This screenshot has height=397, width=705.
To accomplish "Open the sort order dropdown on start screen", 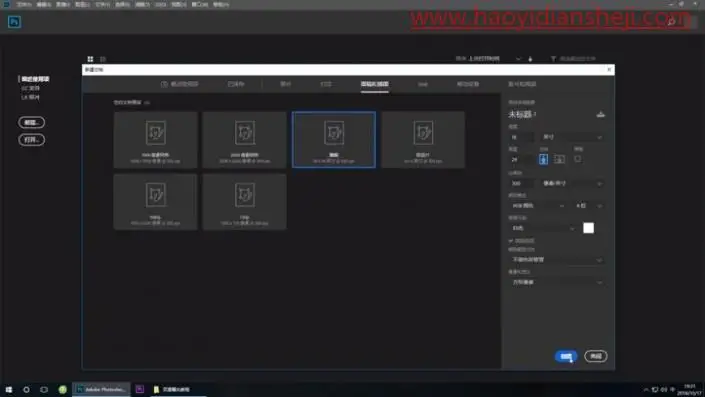I will [x=494, y=59].
